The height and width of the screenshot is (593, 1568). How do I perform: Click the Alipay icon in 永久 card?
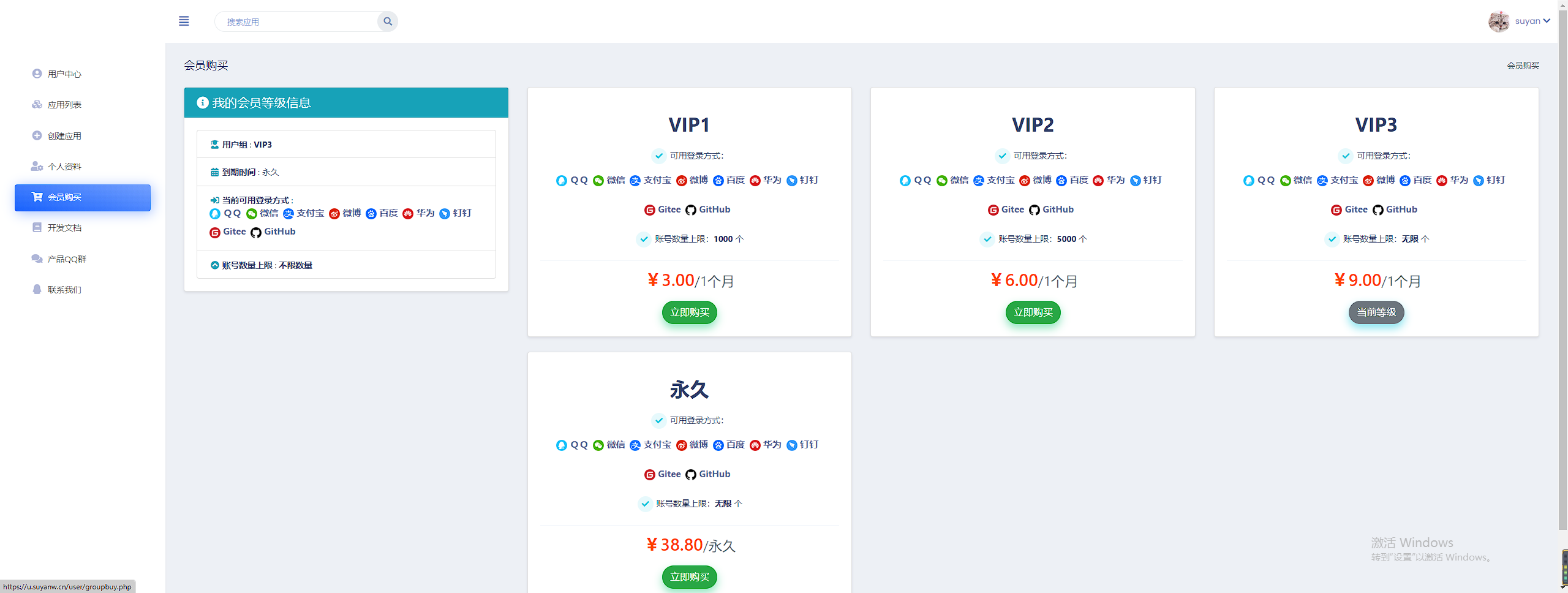pyautogui.click(x=635, y=445)
